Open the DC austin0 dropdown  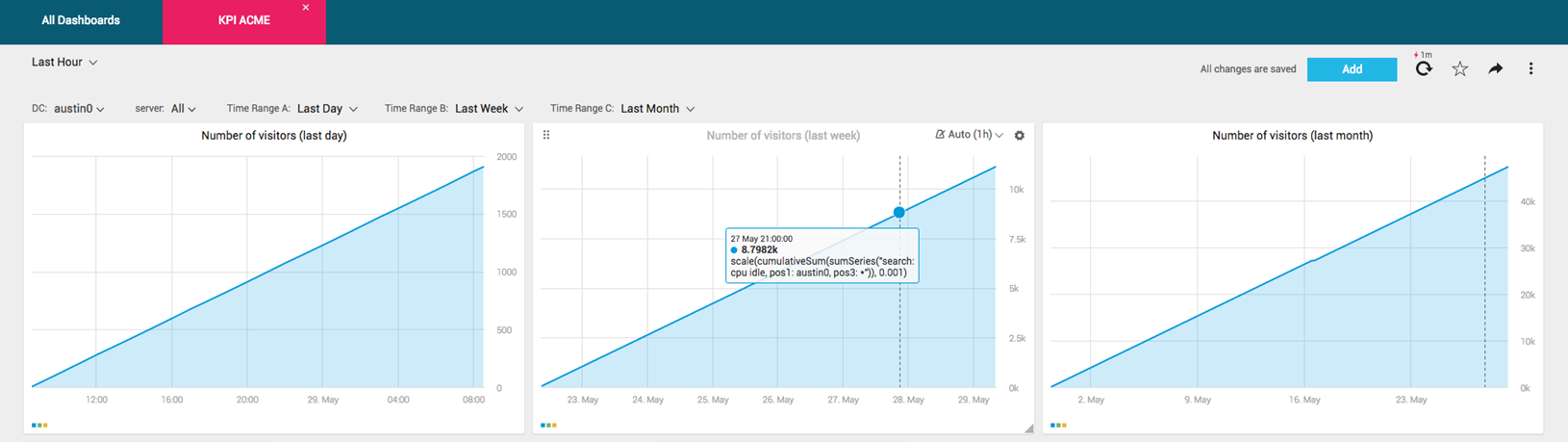[79, 109]
